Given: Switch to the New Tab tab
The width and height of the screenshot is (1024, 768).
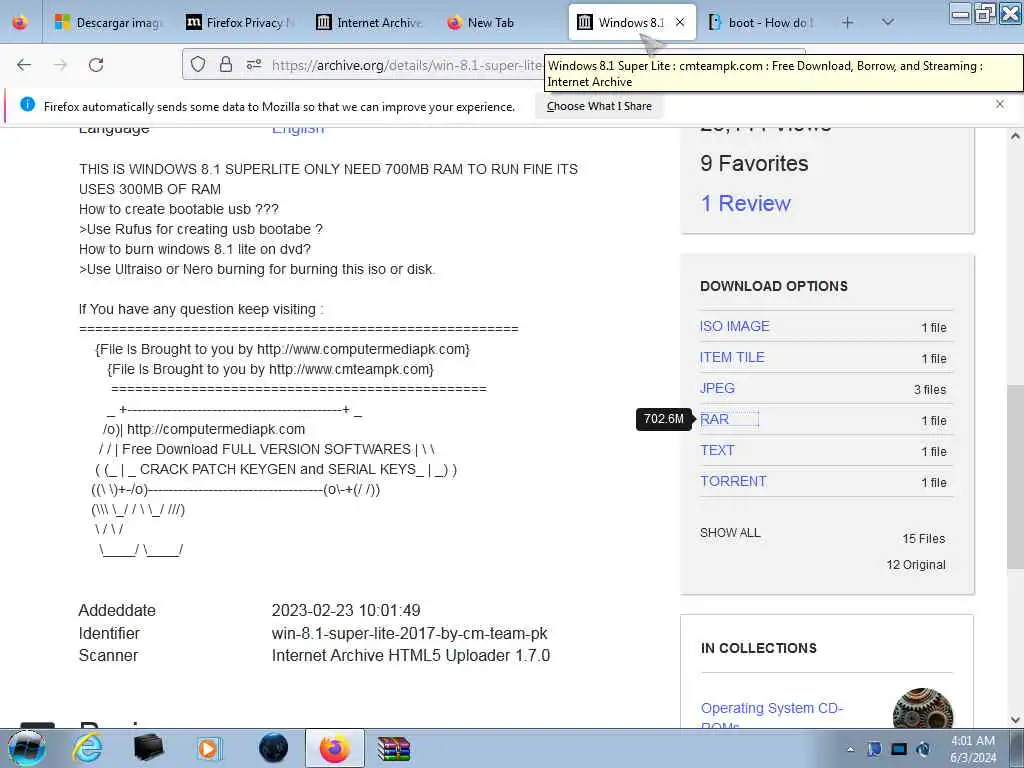Looking at the screenshot, I should pyautogui.click(x=501, y=22).
